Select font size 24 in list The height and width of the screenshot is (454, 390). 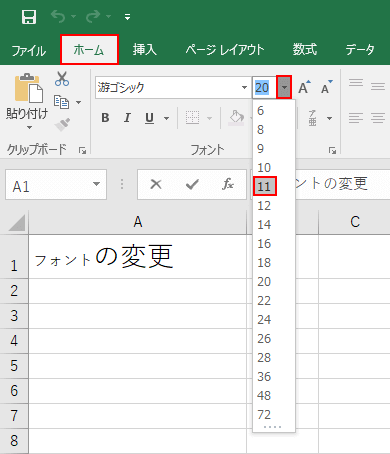pyautogui.click(x=274, y=320)
